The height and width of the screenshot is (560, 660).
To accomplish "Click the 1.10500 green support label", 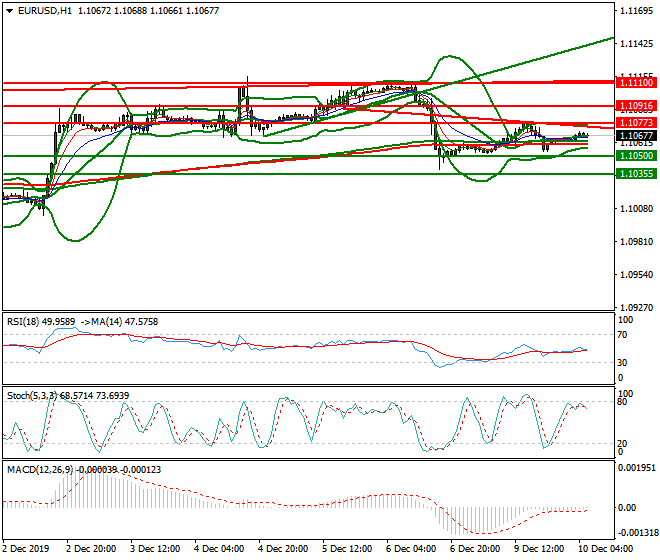I will tap(636, 156).
